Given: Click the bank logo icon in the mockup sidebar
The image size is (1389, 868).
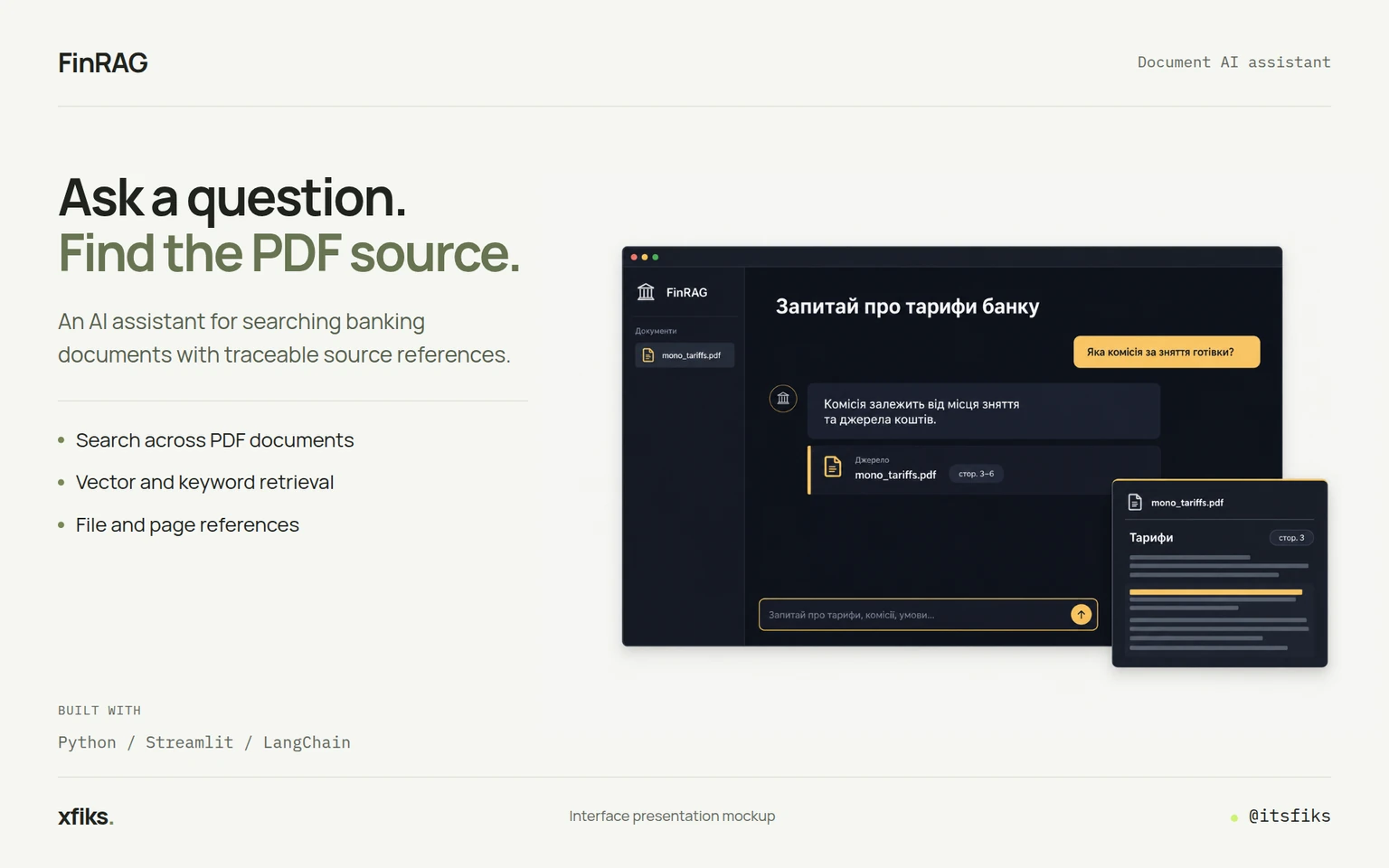Looking at the screenshot, I should pos(646,292).
